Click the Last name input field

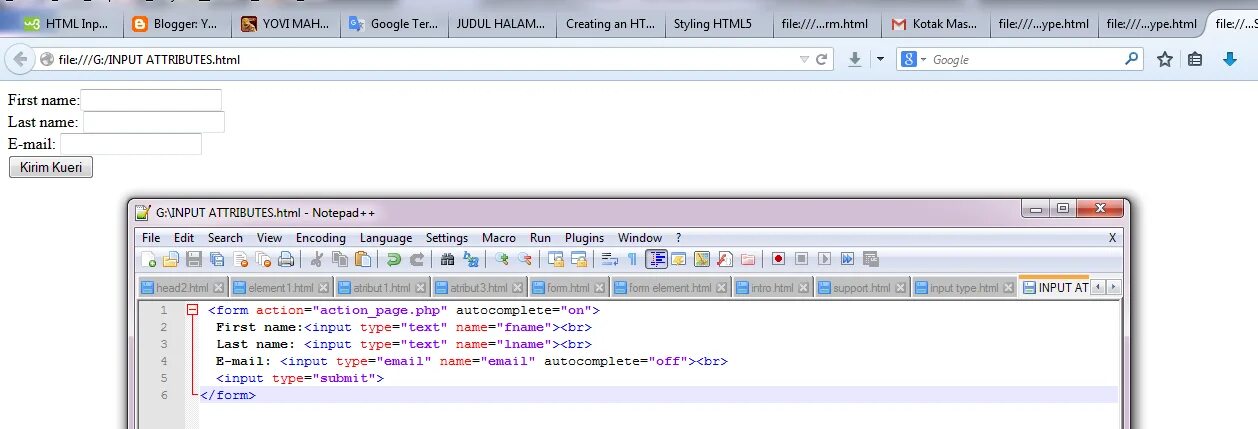point(153,122)
